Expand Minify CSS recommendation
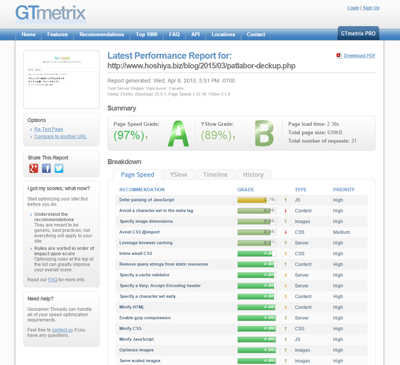This screenshot has height=365, width=400. 130,328
